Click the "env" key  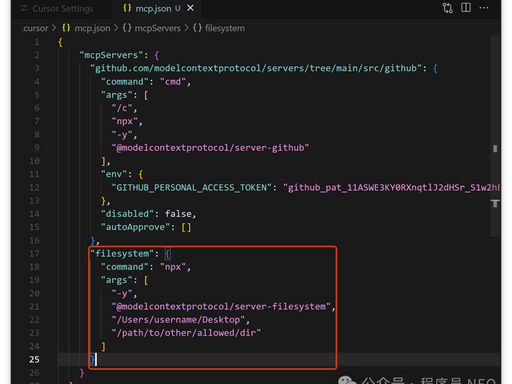[114, 174]
